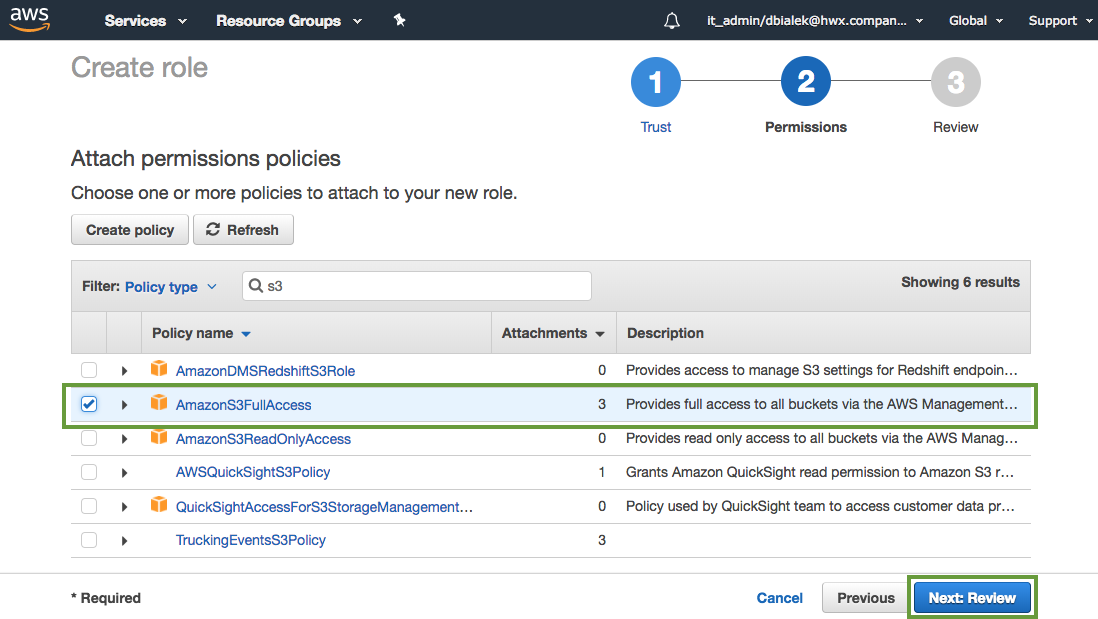Click the orange box icon beside AmazonS3FullAccess

pyautogui.click(x=158, y=404)
